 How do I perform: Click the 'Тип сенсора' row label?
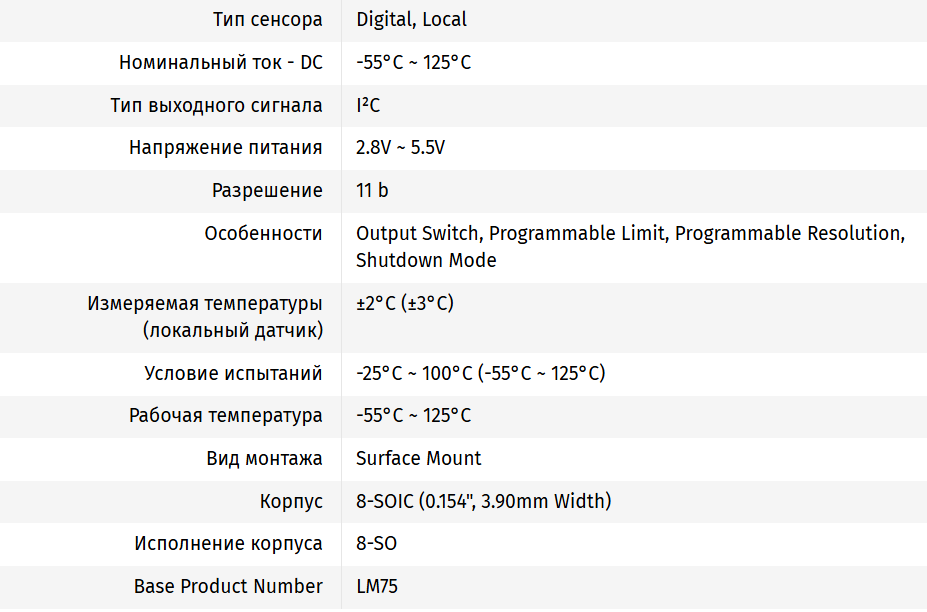[x=267, y=20]
